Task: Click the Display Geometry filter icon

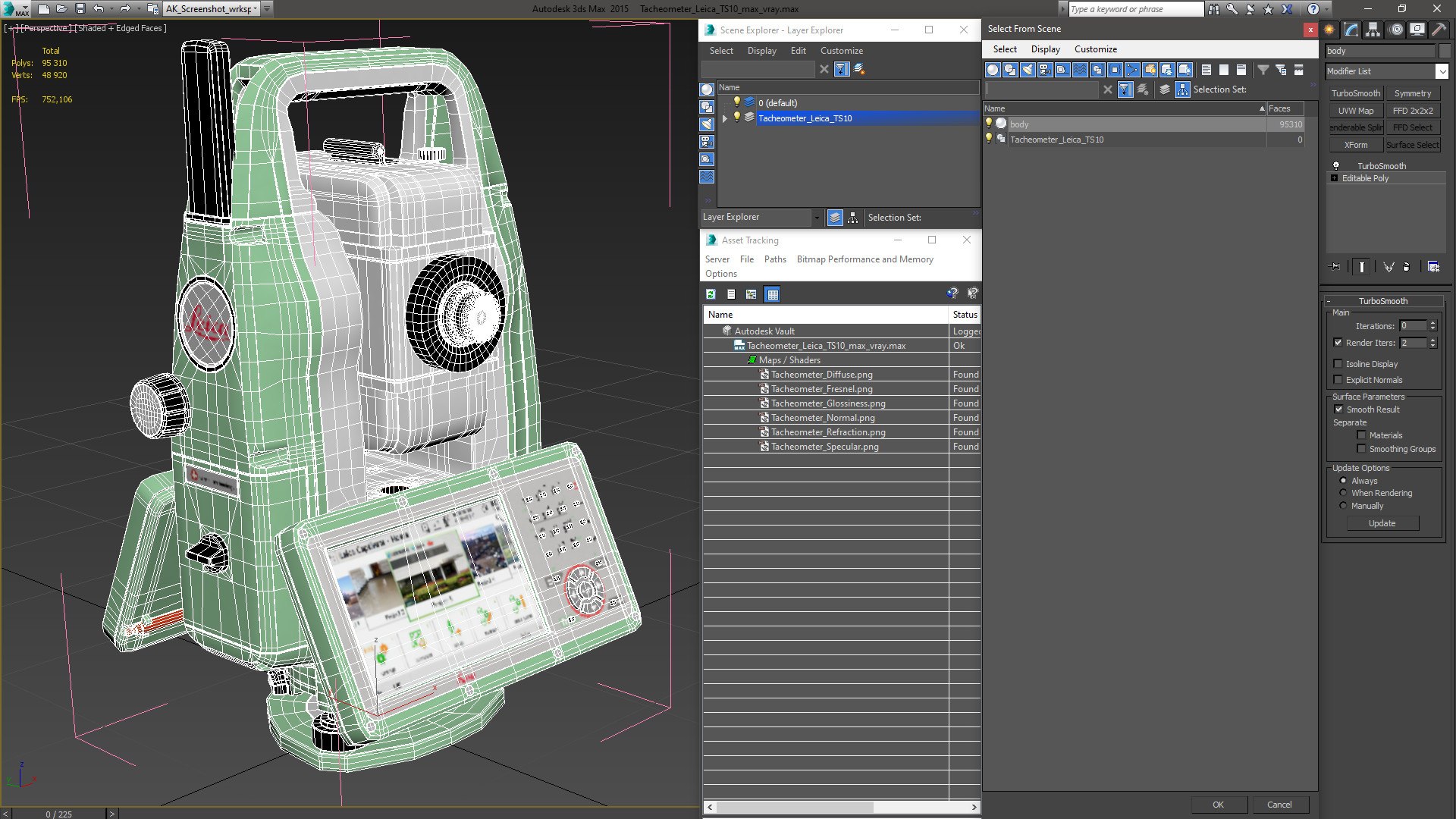Action: point(993,70)
